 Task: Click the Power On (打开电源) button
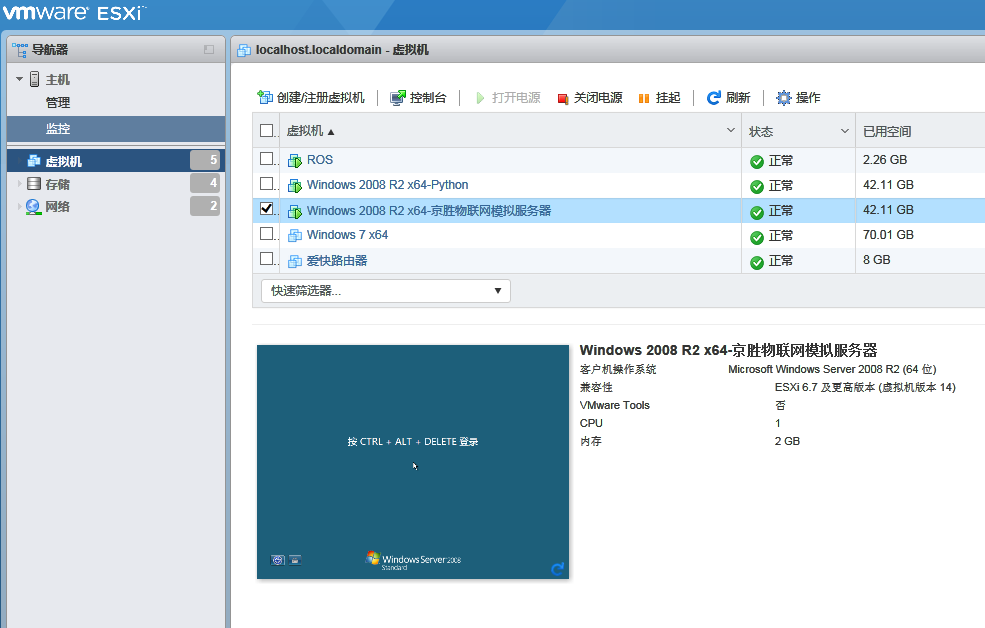(508, 97)
